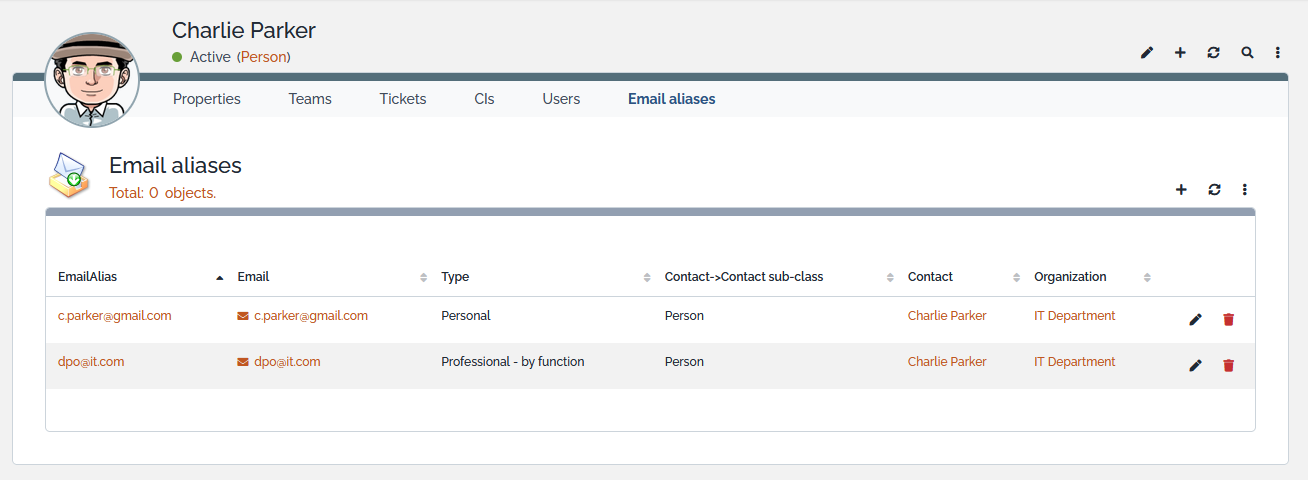Image resolution: width=1308 pixels, height=480 pixels.
Task: Open the Email aliases list's three-dot menu
Action: click(1245, 189)
